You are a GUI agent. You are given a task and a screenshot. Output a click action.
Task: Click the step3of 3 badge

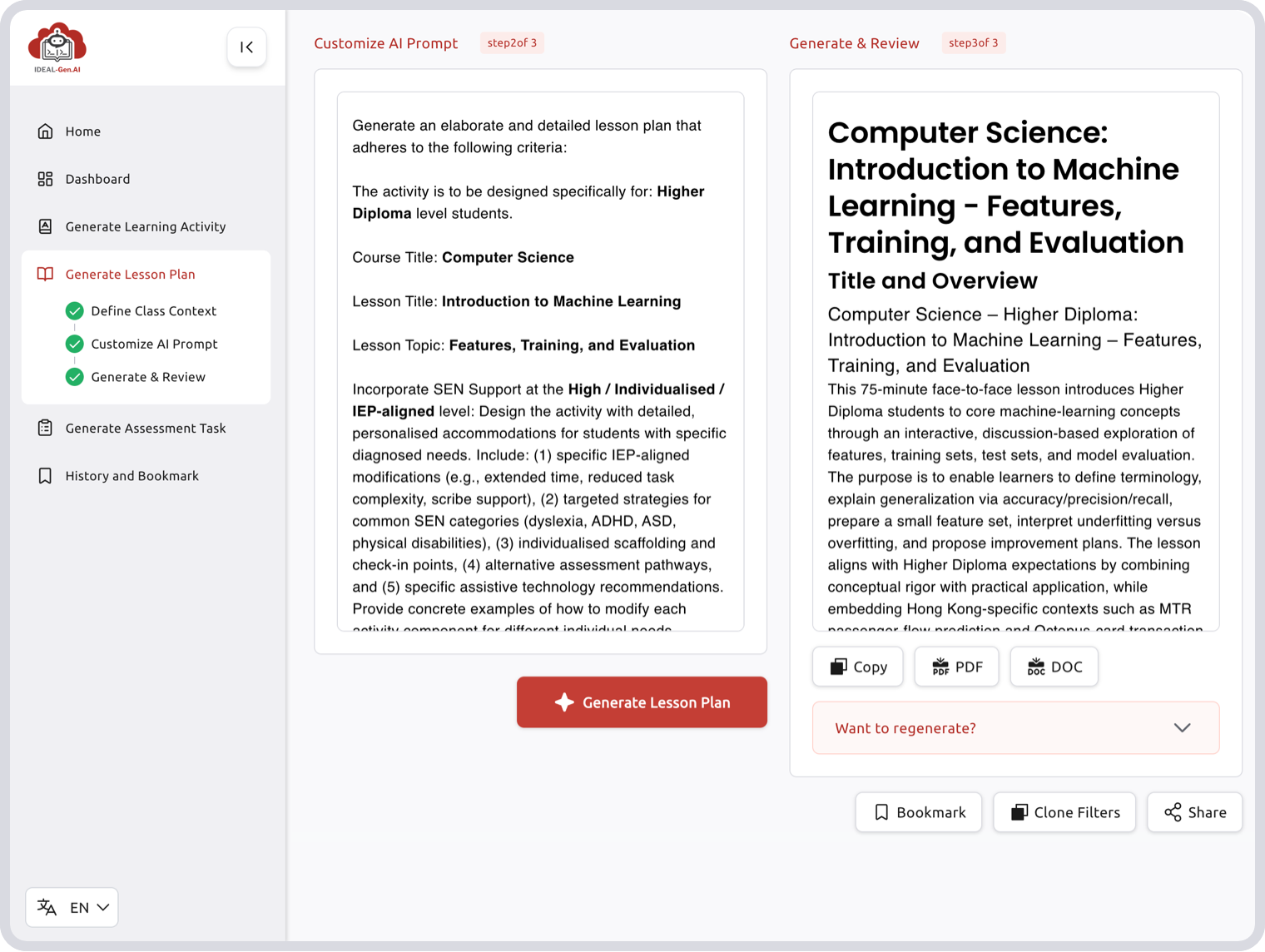[x=973, y=43]
